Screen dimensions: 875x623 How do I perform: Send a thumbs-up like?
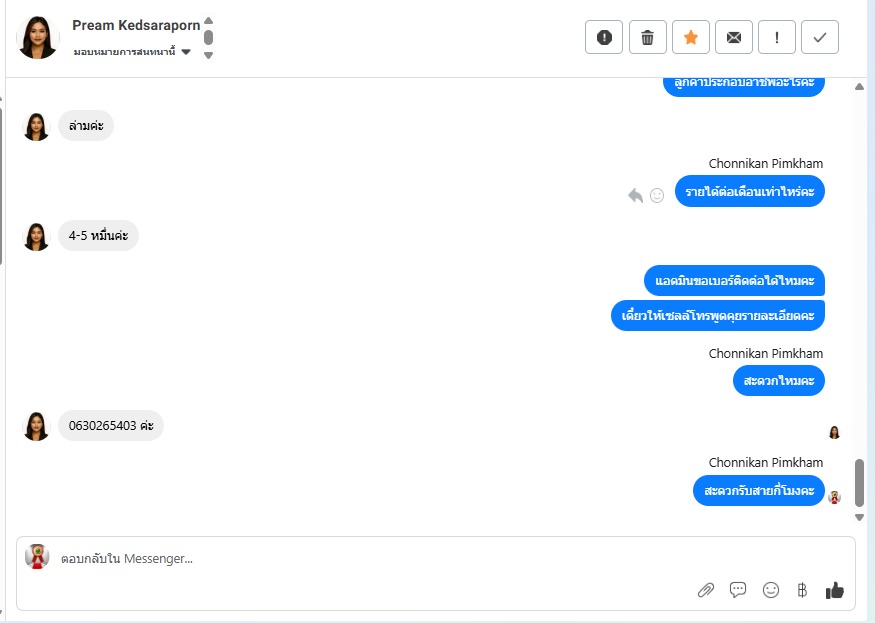835,590
